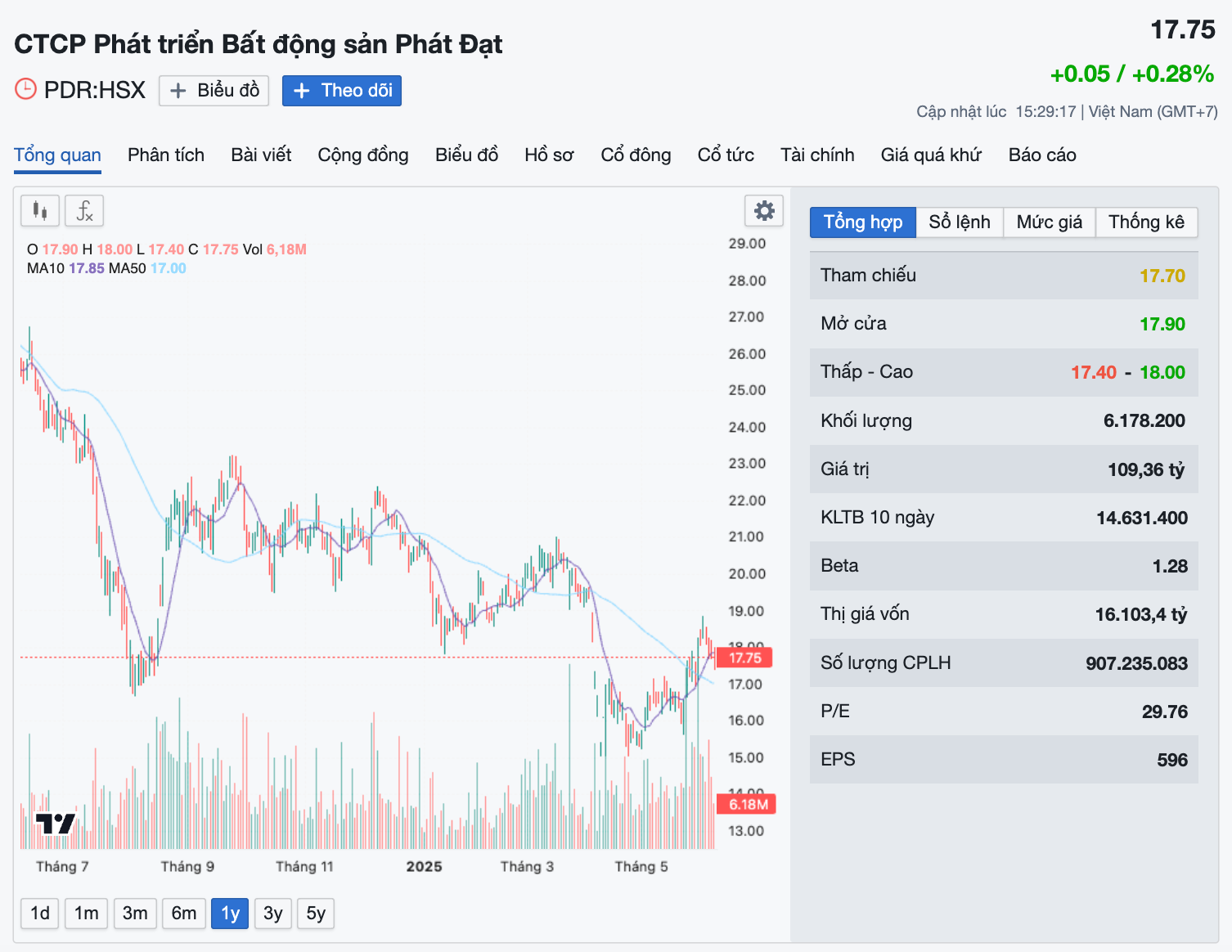Screen dimensions: 1232x952
Task: Go to the Bài viết tab
Action: click(261, 155)
